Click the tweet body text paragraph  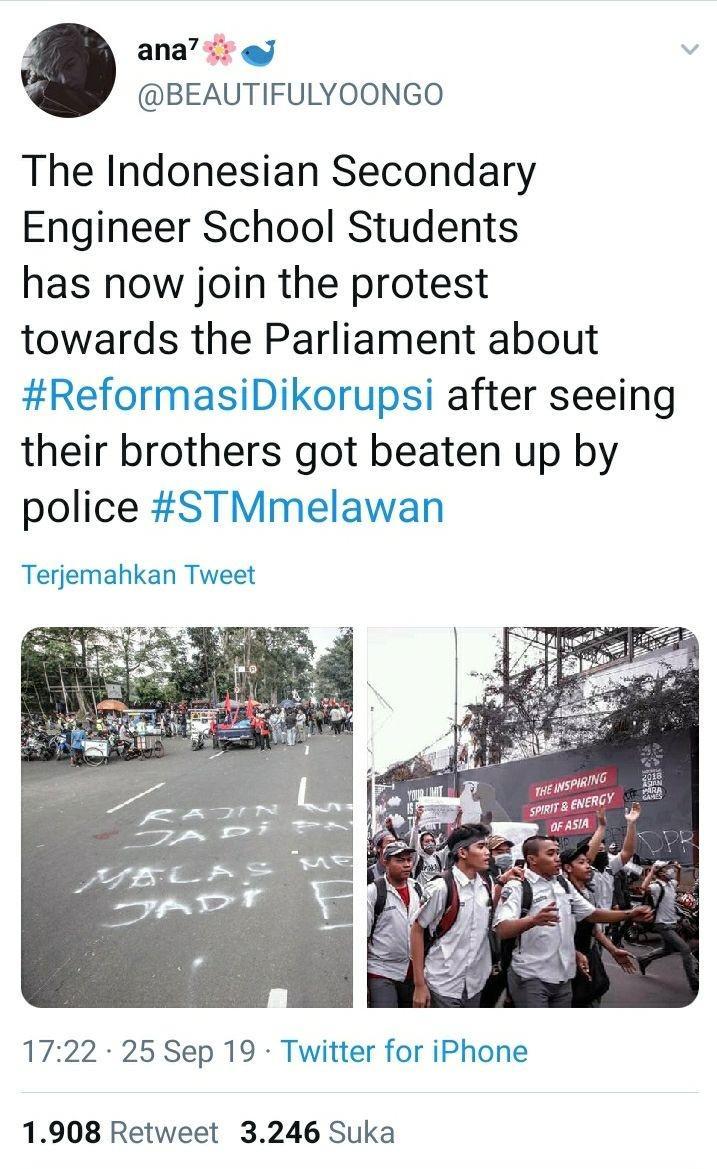pyautogui.click(x=349, y=339)
